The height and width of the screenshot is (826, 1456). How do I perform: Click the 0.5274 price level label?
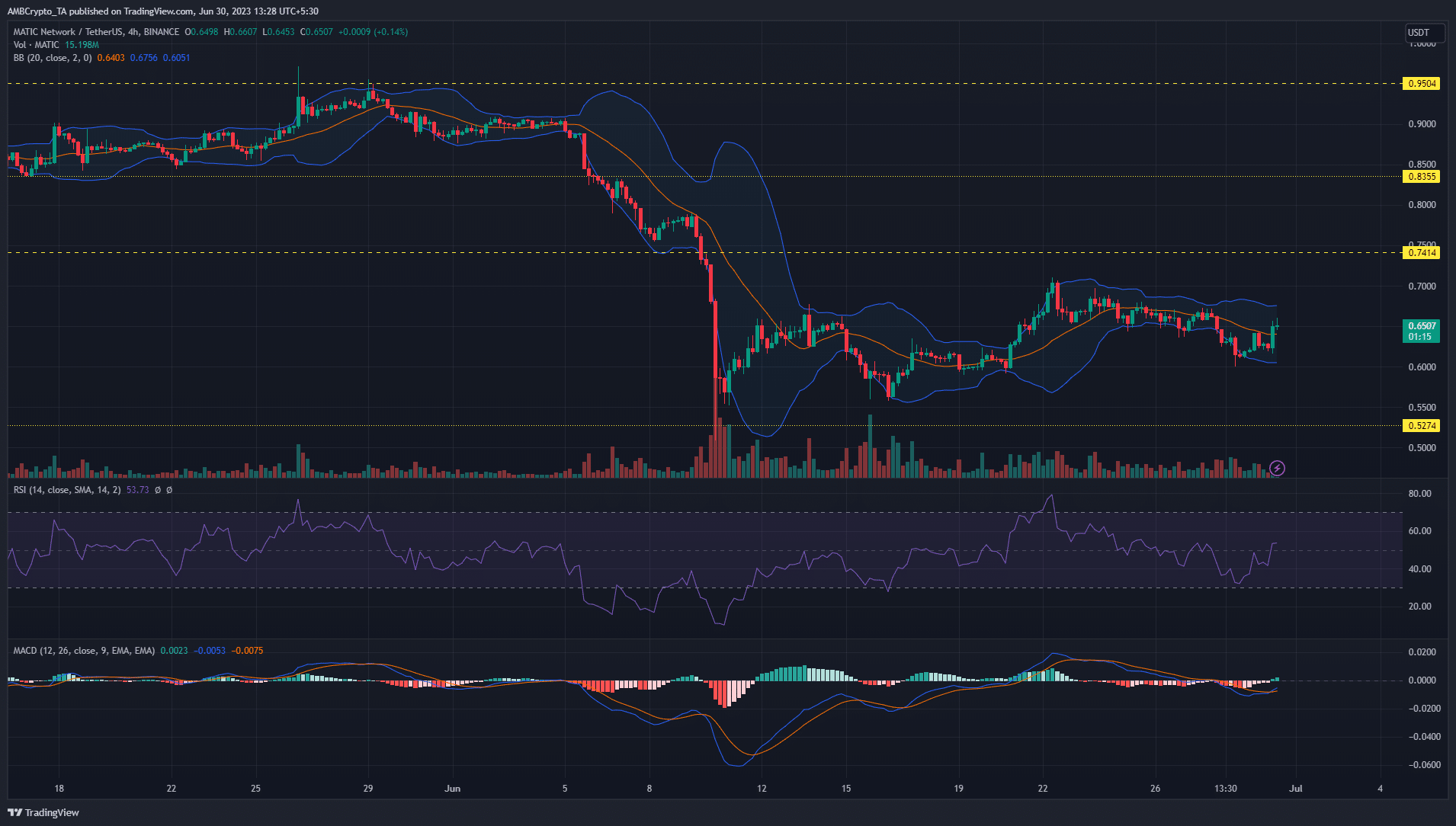pyautogui.click(x=1422, y=426)
